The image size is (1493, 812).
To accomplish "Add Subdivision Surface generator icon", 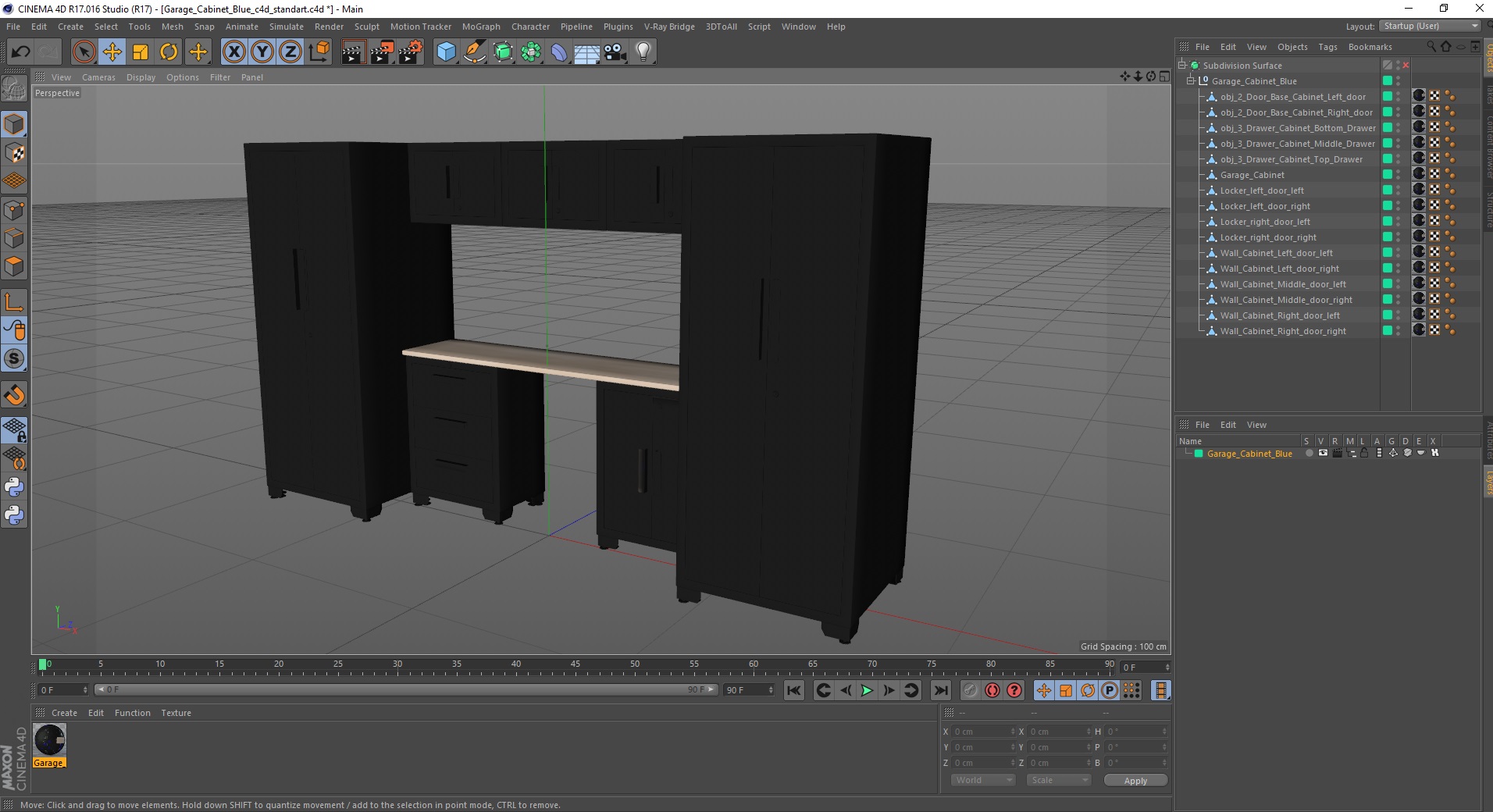I will click(503, 52).
